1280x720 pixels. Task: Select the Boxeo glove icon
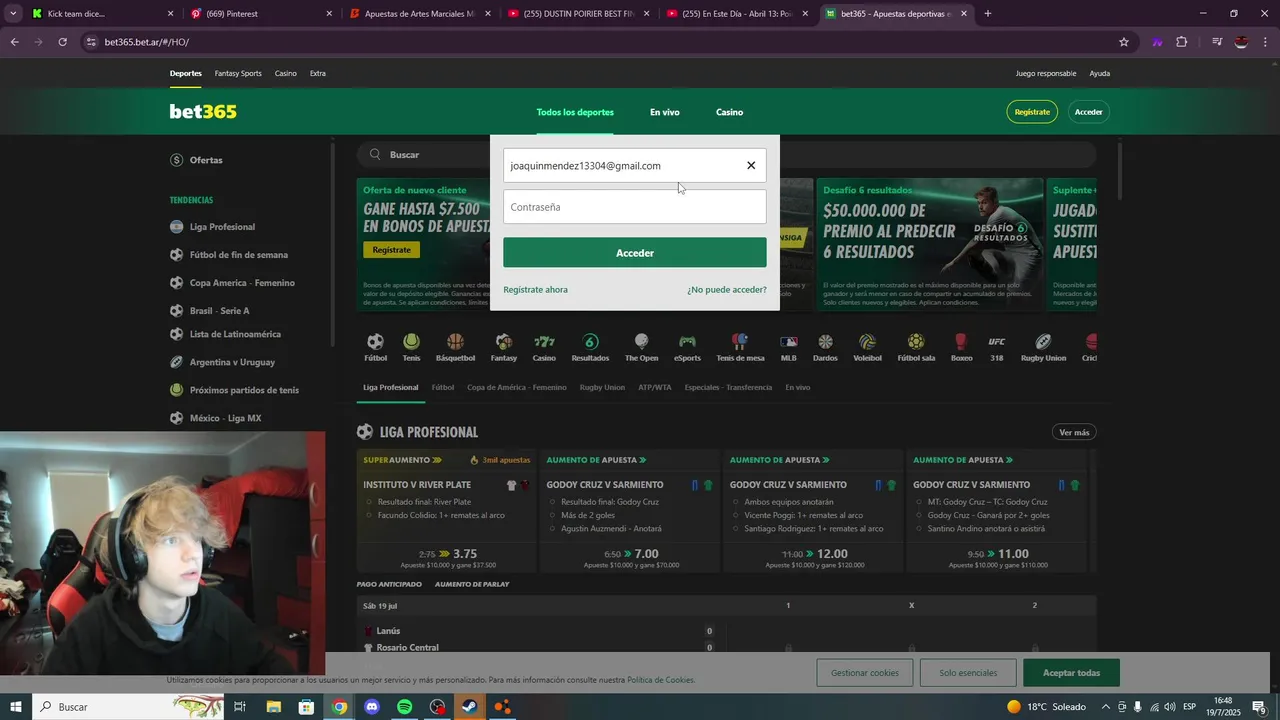(961, 347)
